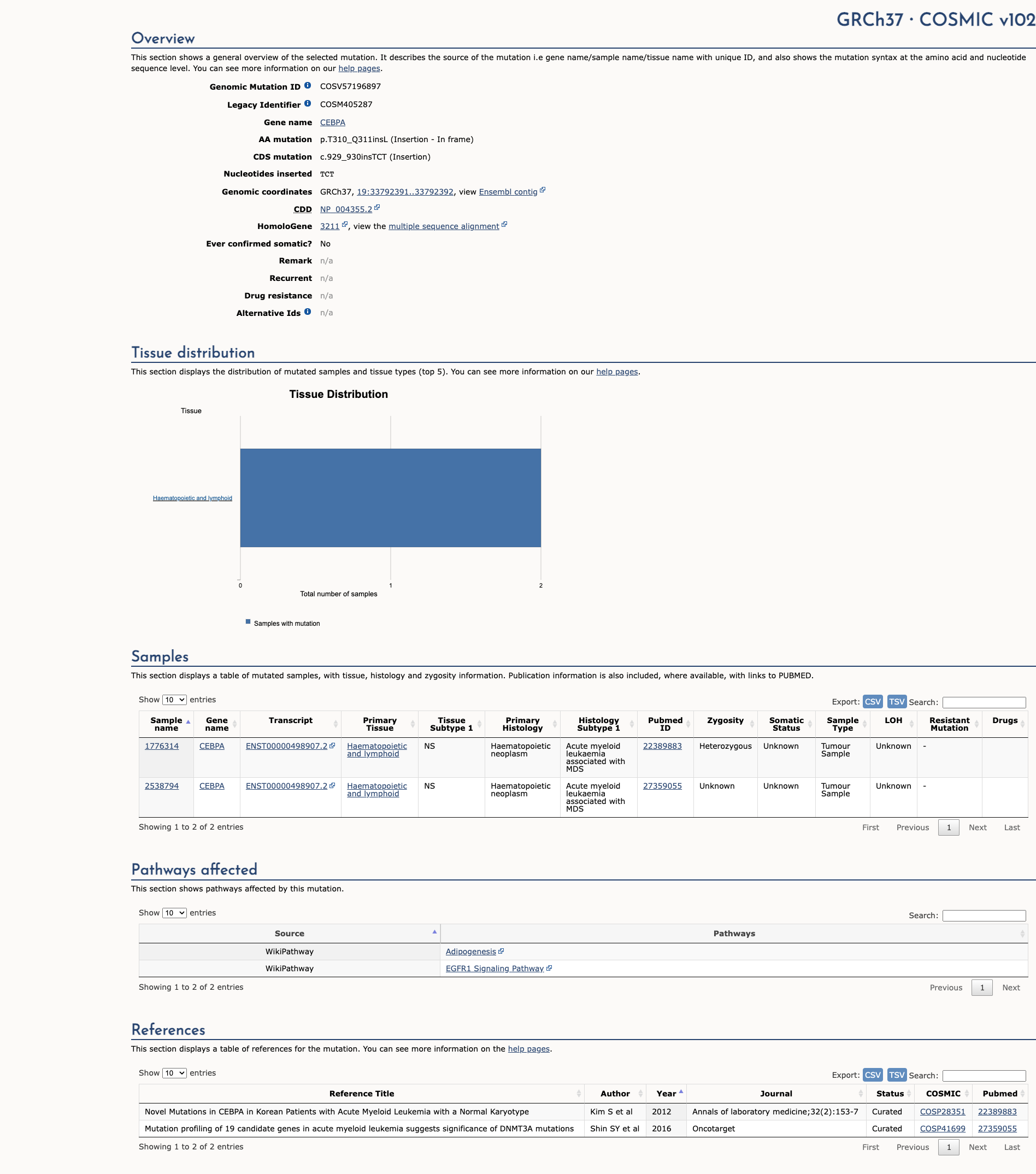
Task: Click external link icon after multiple sequence alignment
Action: pyautogui.click(x=504, y=225)
